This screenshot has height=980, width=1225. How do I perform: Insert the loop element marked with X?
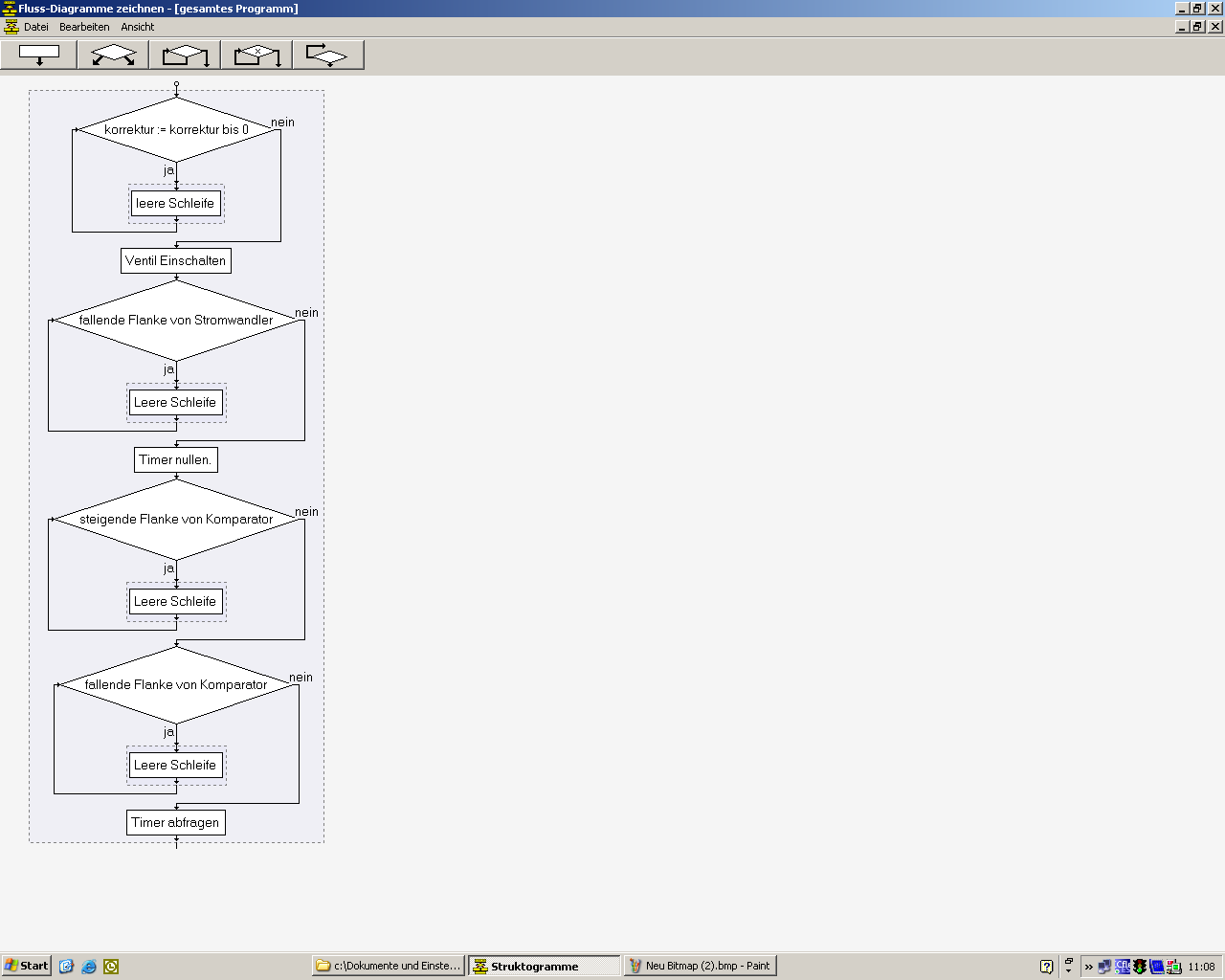pyautogui.click(x=256, y=55)
